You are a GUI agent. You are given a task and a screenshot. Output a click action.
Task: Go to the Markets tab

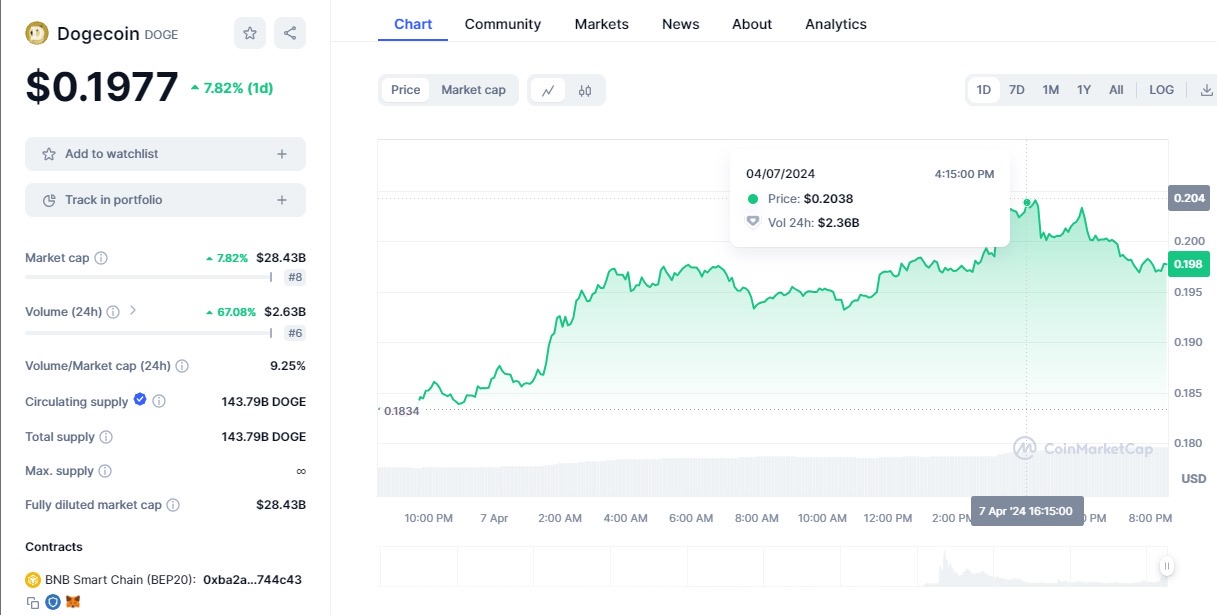pos(602,24)
